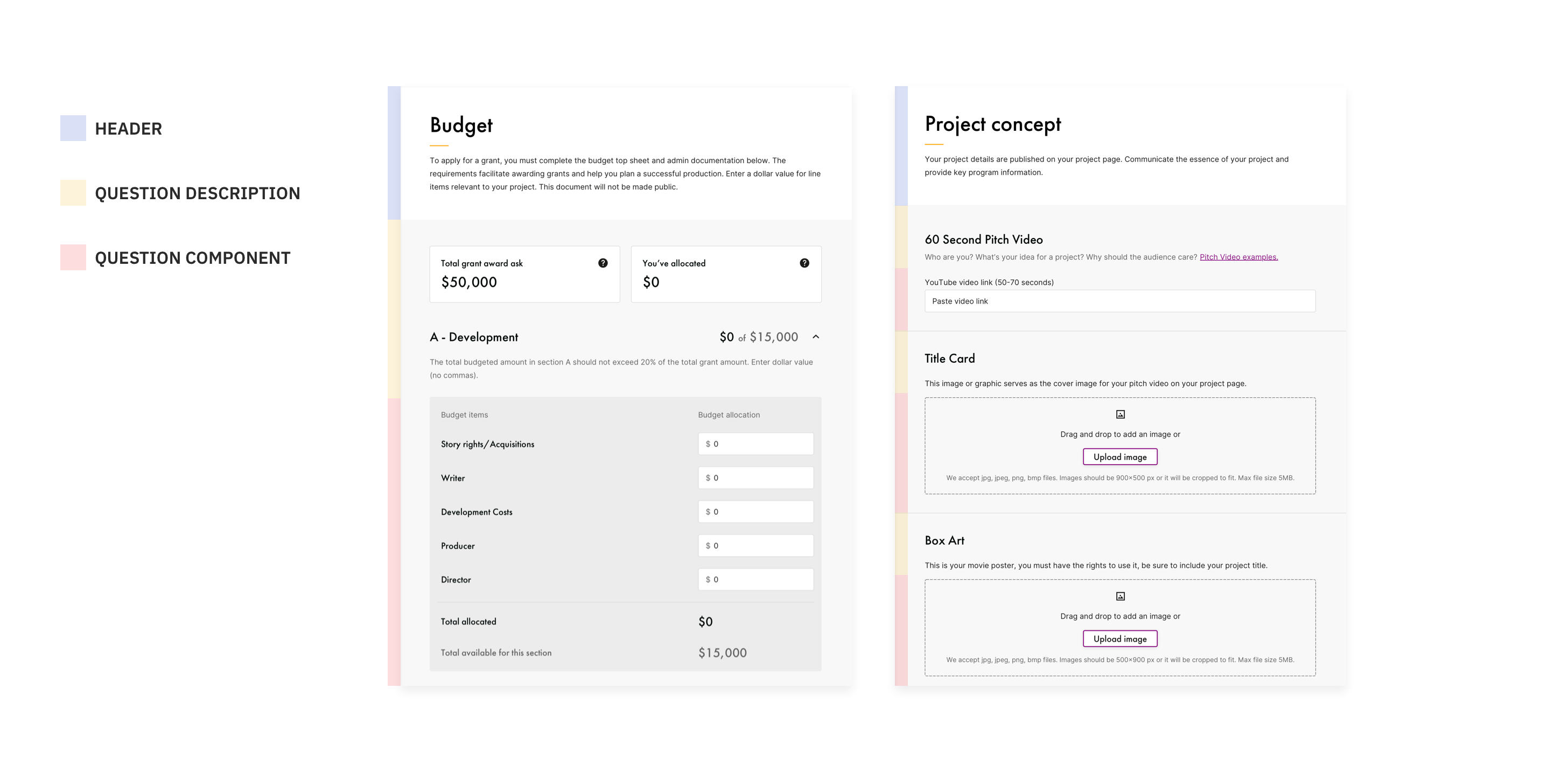Click the blue HEADER legend swatch
The image size is (1568, 772).
point(73,128)
